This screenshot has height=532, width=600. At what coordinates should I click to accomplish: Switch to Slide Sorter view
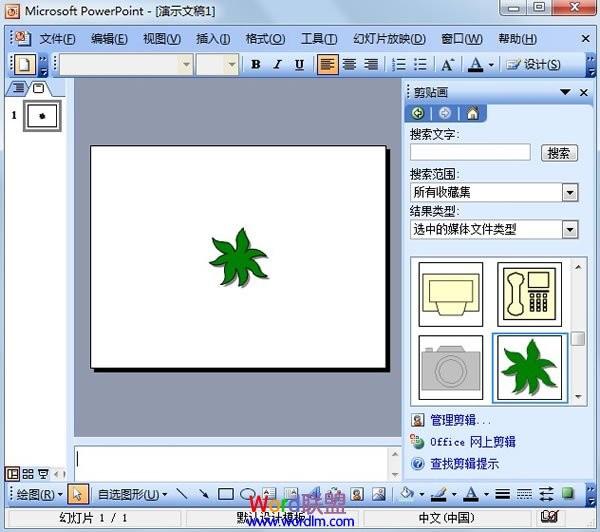pos(28,474)
